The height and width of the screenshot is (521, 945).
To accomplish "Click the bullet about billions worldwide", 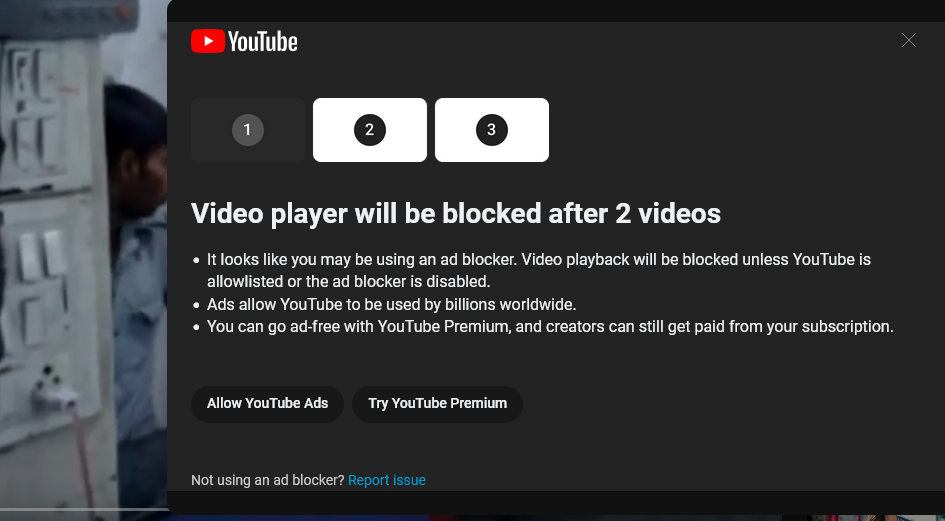I will tap(392, 304).
